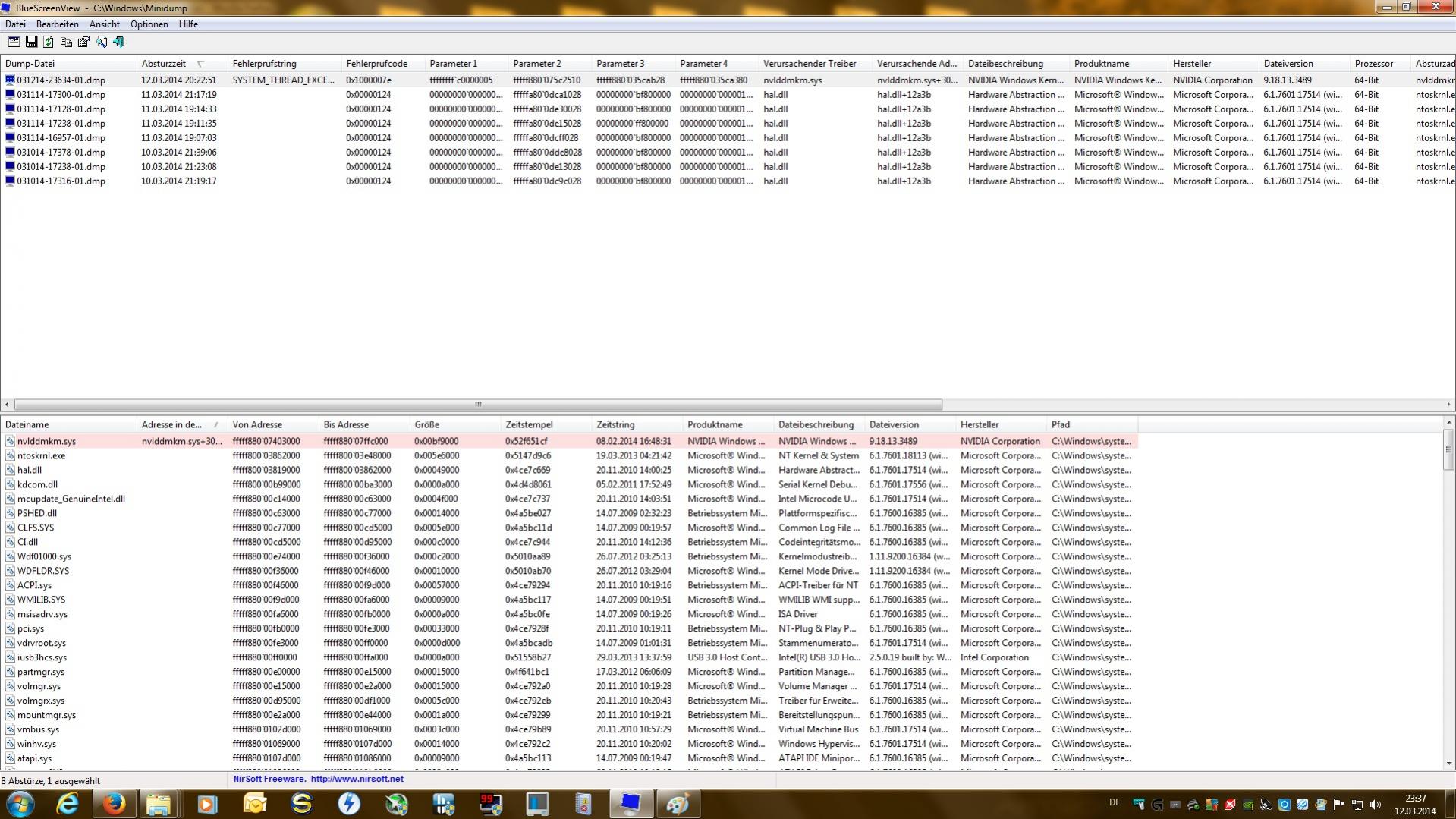Click the horizontal scrollbar right arrow
The width and height of the screenshot is (1456, 819).
coord(1449,405)
